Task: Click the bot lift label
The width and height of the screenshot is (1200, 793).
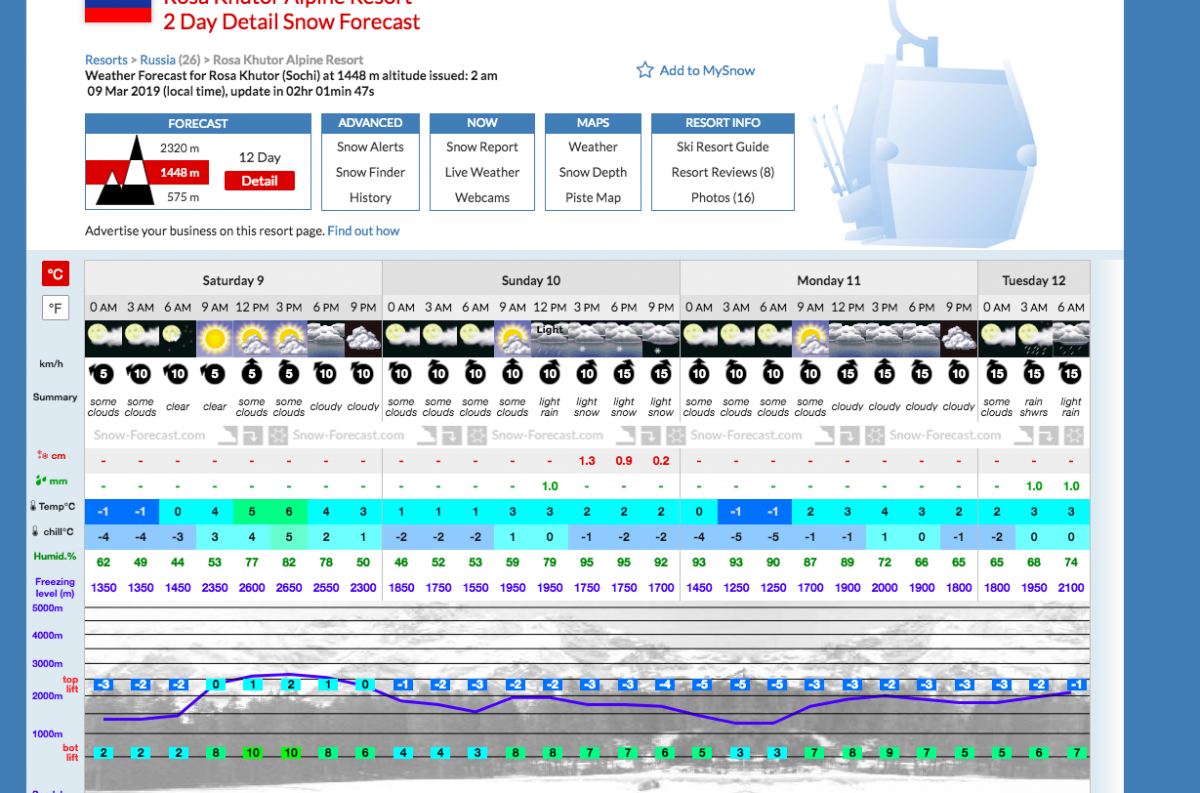Action: click(70, 753)
